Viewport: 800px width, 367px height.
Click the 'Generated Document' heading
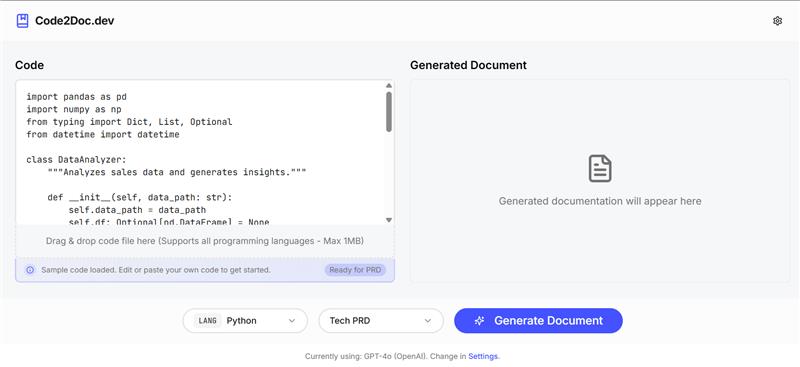[x=468, y=65]
